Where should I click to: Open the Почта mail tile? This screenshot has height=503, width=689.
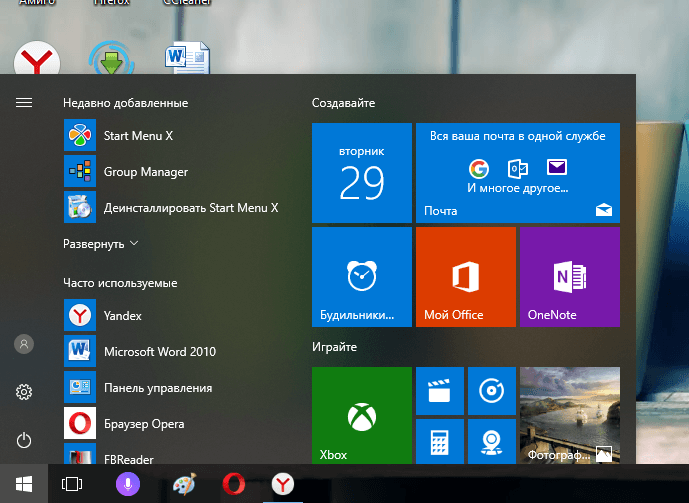[517, 173]
